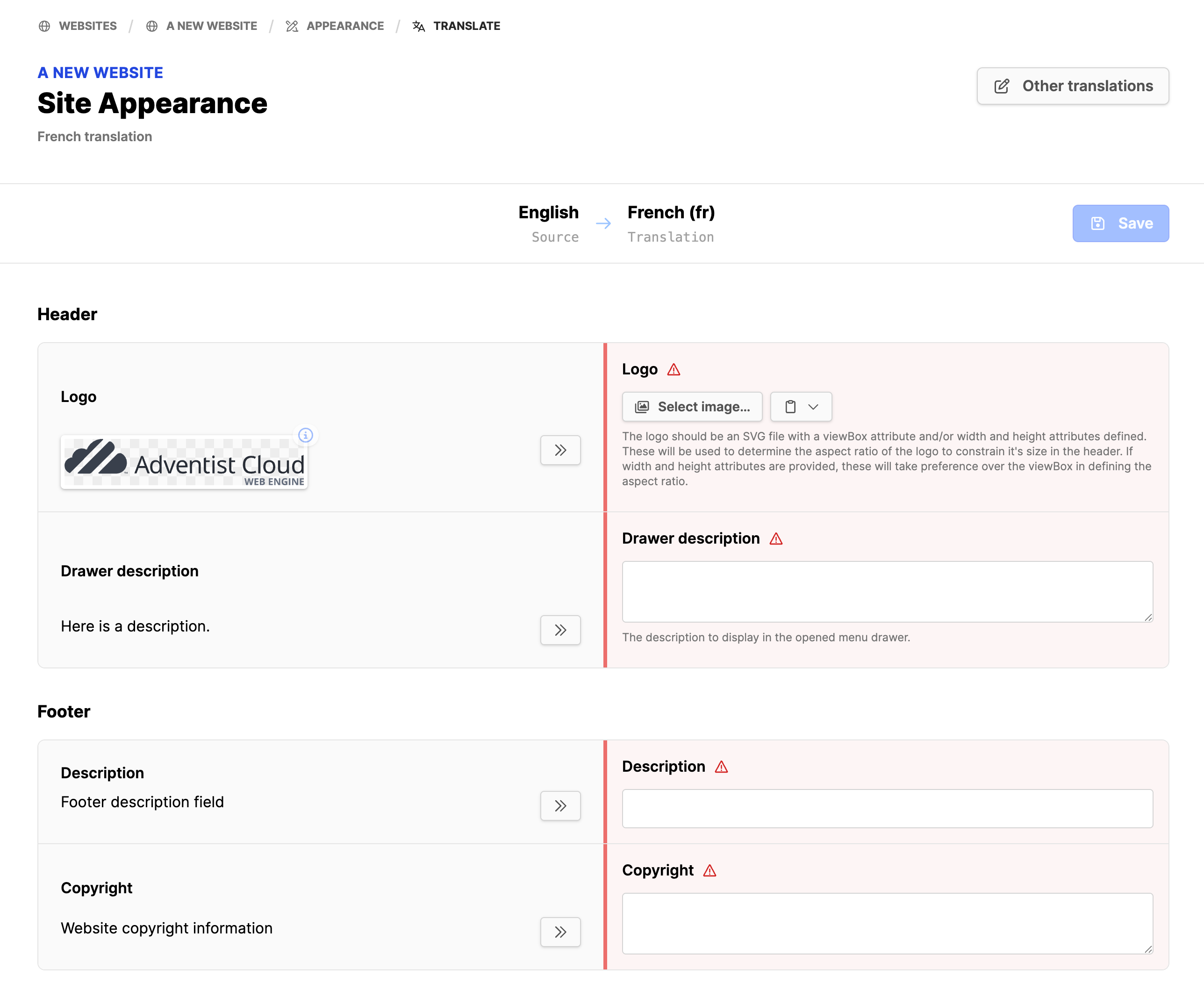This screenshot has height=990, width=1204.
Task: Focus the Drawer description translation textarea
Action: pos(887,591)
